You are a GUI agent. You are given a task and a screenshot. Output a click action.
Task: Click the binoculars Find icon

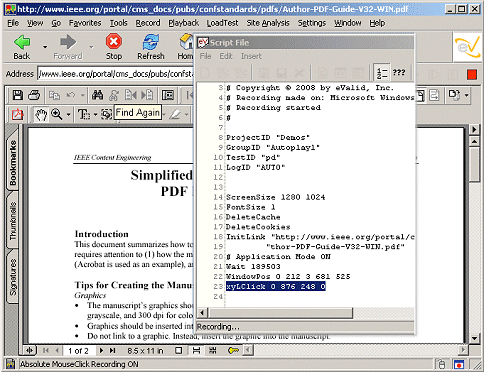coord(97,95)
